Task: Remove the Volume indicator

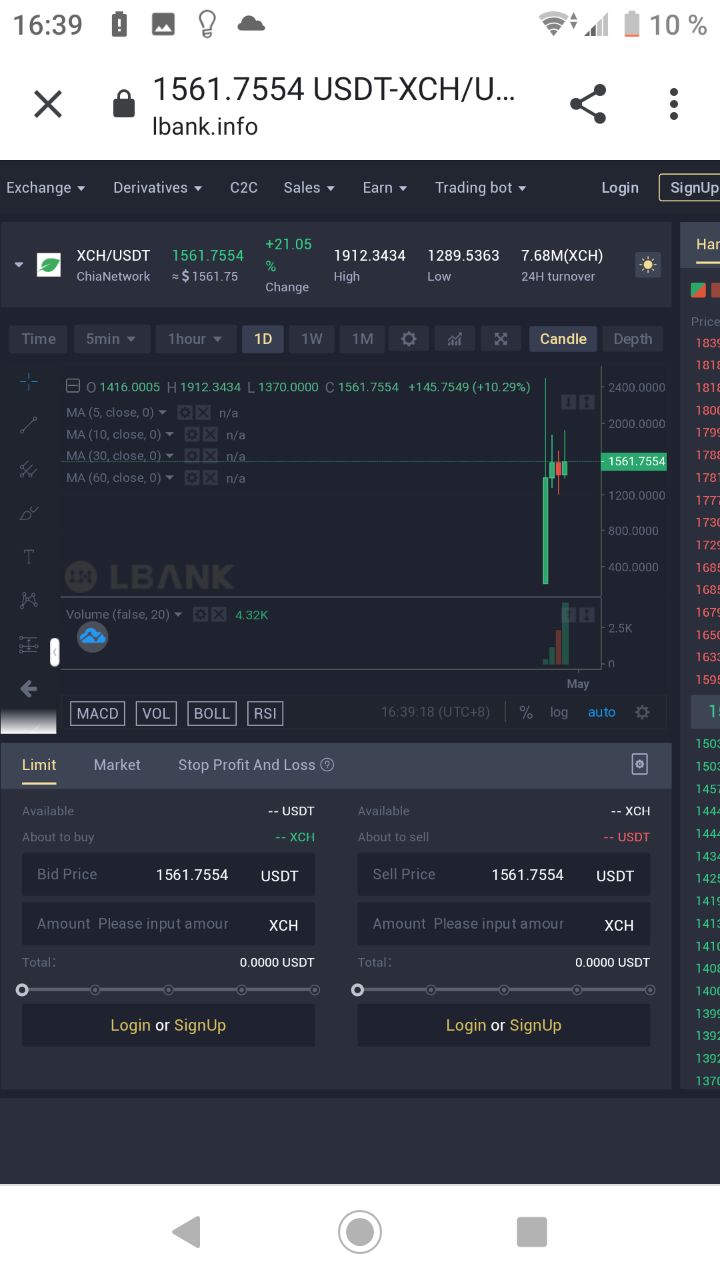Action: 218,615
